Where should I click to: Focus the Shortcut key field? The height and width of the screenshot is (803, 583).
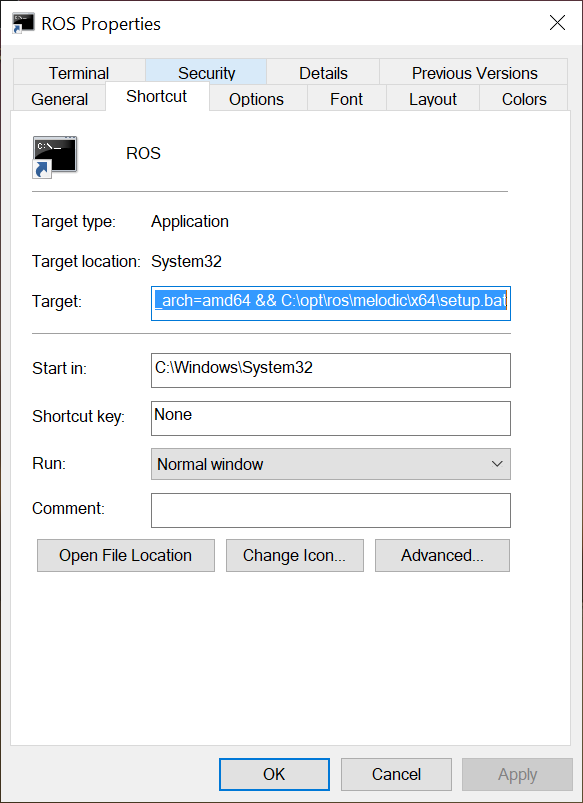[x=331, y=418]
